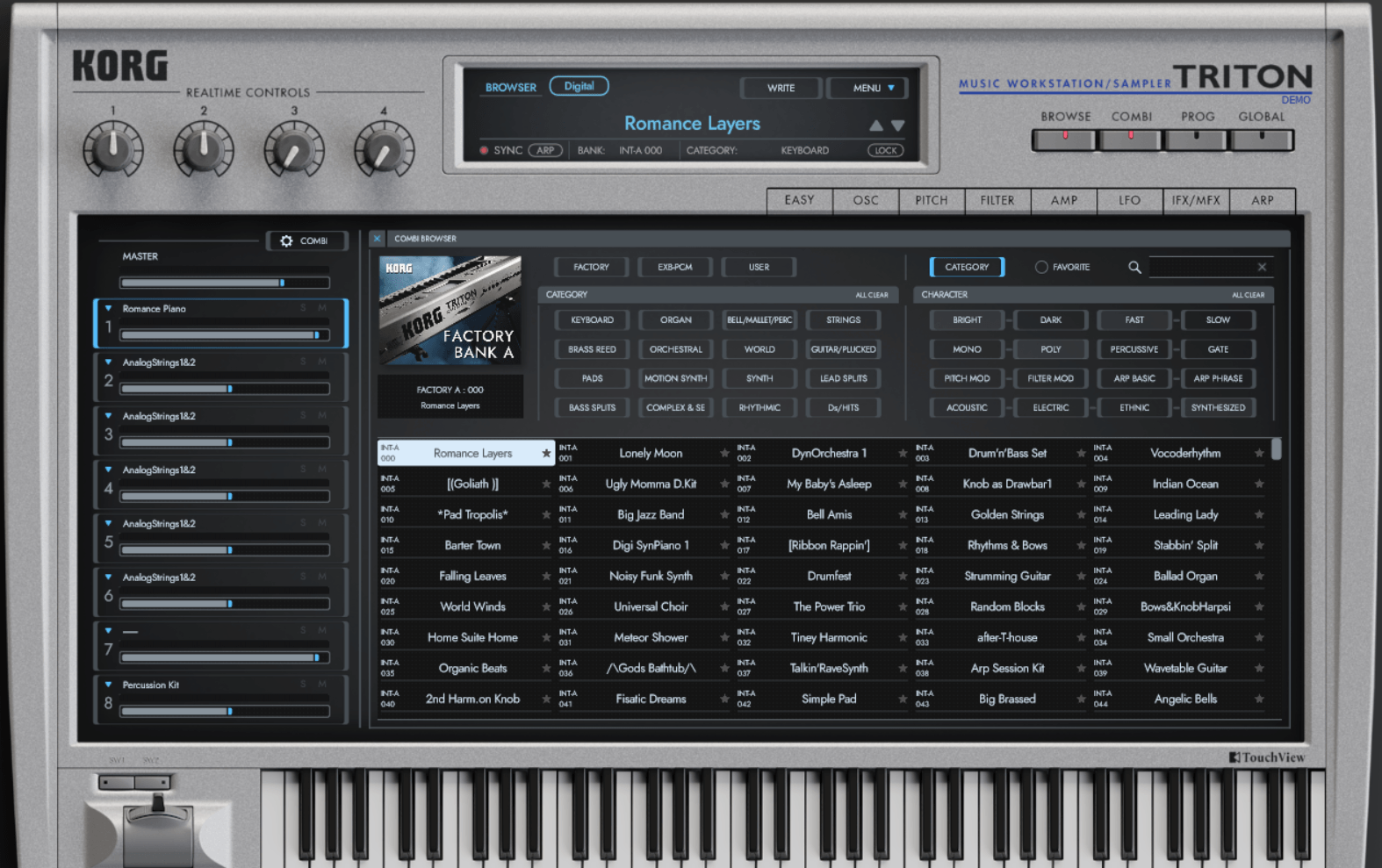This screenshot has width=1382, height=868.
Task: Filter by BRIGHT character
Action: pyautogui.click(x=967, y=320)
